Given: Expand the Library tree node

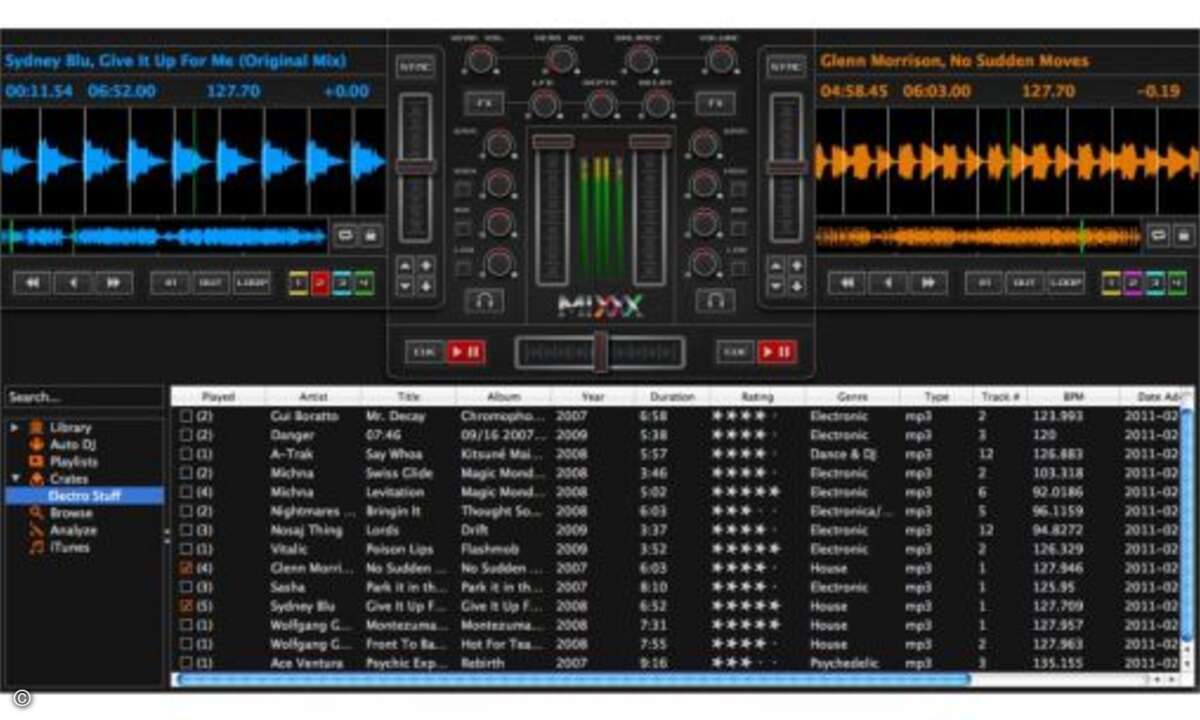Looking at the screenshot, I should click(x=15, y=427).
